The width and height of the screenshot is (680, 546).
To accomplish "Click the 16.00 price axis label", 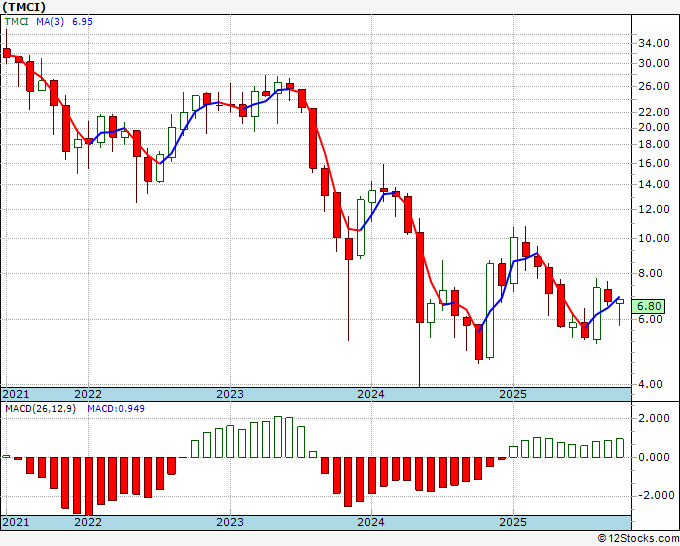I will 654,163.
